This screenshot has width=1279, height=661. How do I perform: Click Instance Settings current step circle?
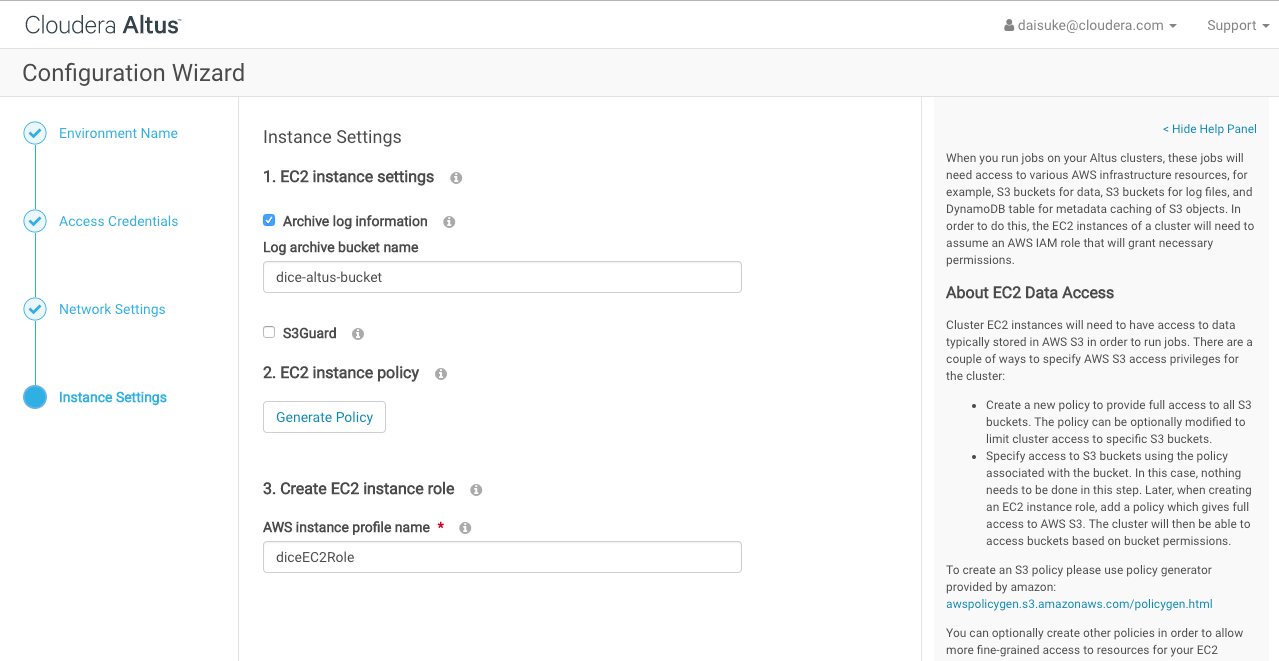[35, 397]
